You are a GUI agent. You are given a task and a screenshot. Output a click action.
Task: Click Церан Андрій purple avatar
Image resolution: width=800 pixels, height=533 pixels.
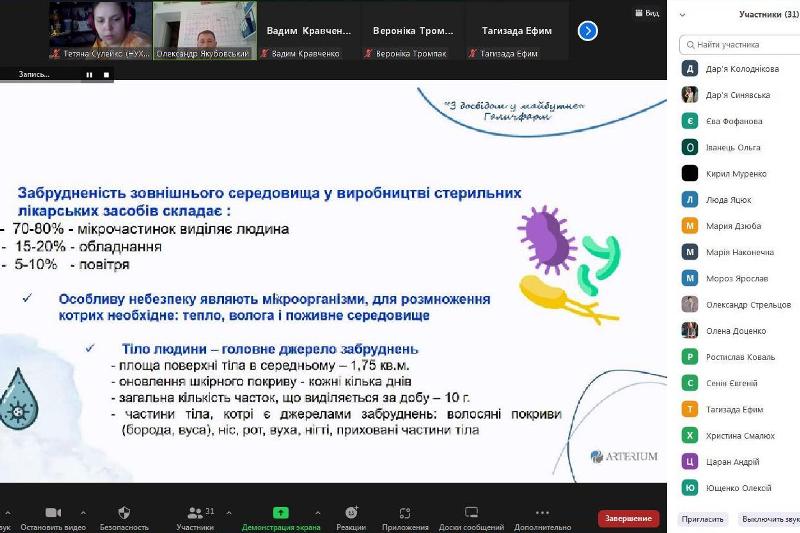pyautogui.click(x=690, y=462)
